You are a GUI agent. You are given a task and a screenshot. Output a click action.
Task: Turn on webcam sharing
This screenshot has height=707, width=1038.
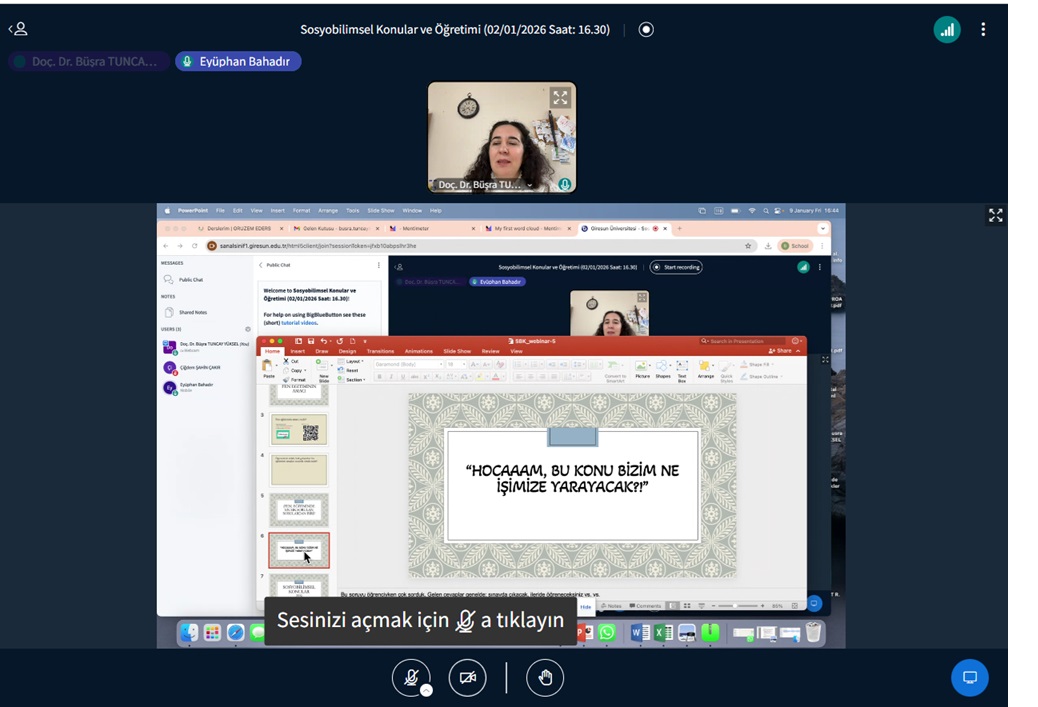[x=467, y=678]
